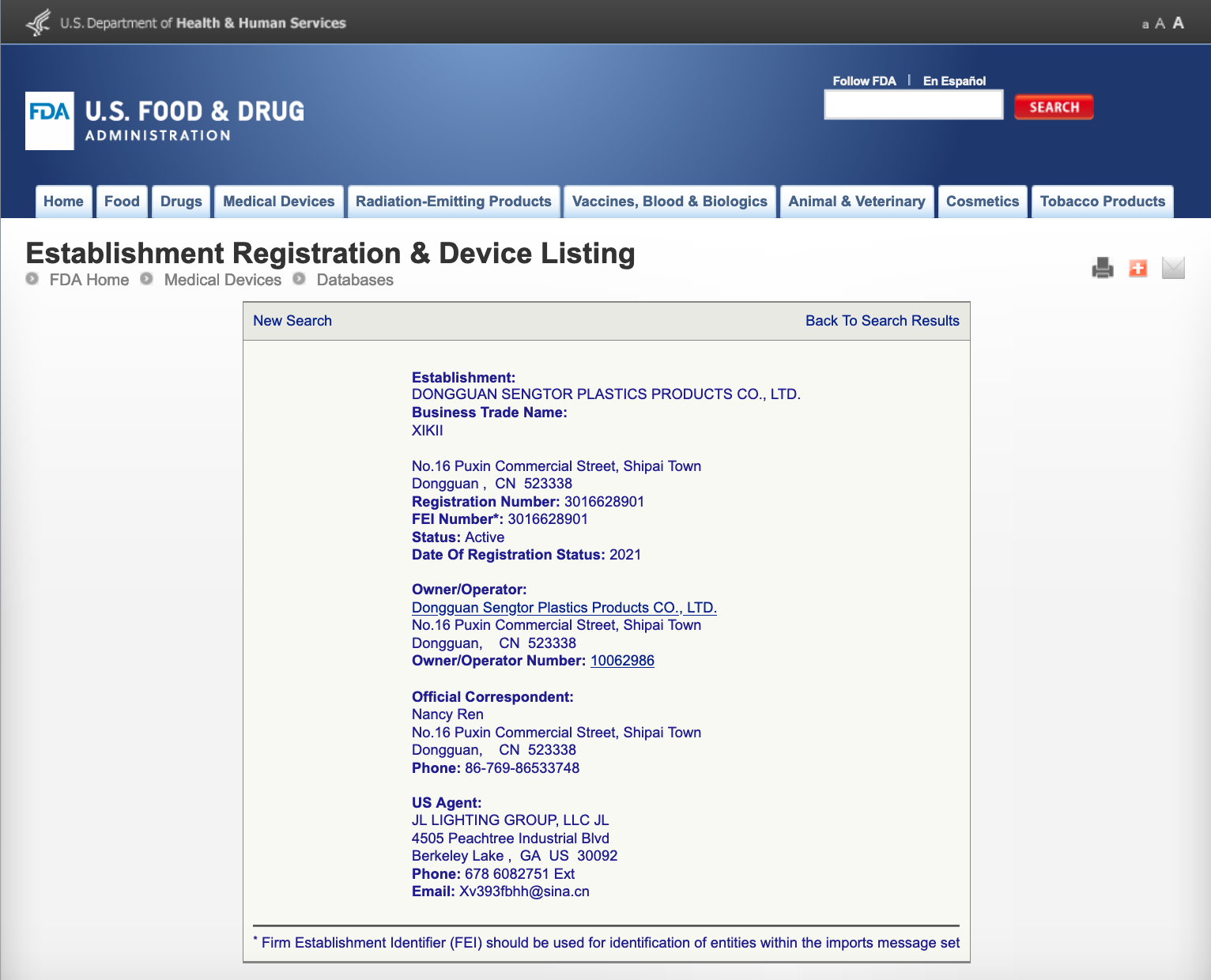1211x980 pixels.
Task: Click the orange plus share icon
Action: [x=1138, y=269]
